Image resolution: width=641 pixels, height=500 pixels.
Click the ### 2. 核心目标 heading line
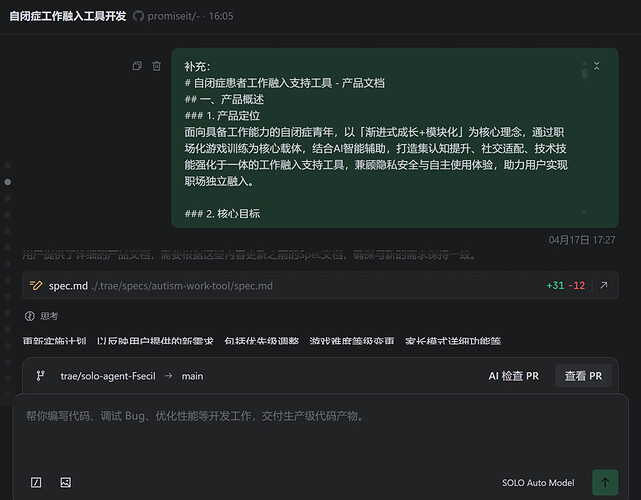pyautogui.click(x=222, y=213)
